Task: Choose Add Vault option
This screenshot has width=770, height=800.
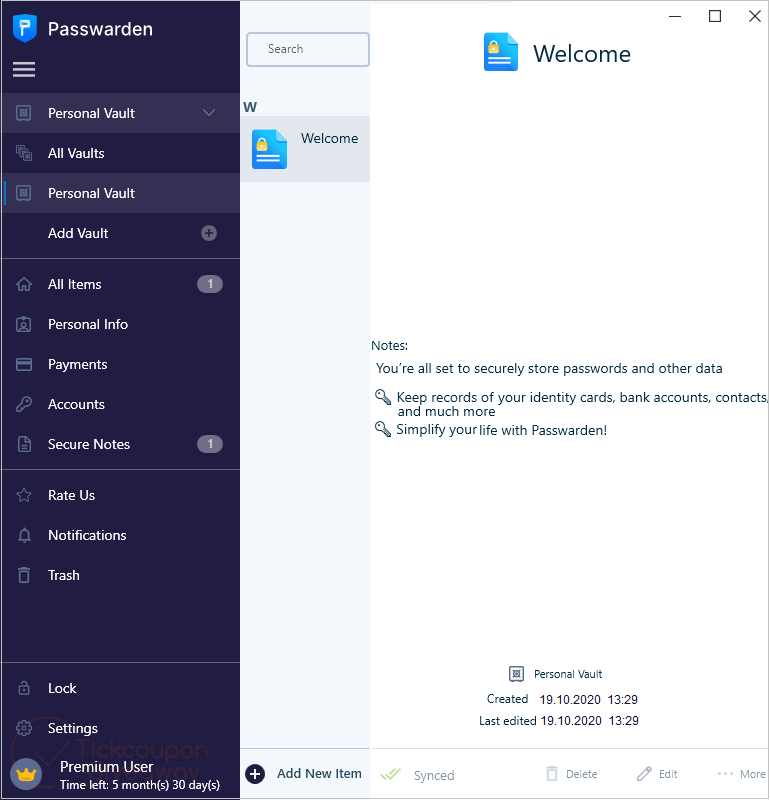Action: coord(121,233)
